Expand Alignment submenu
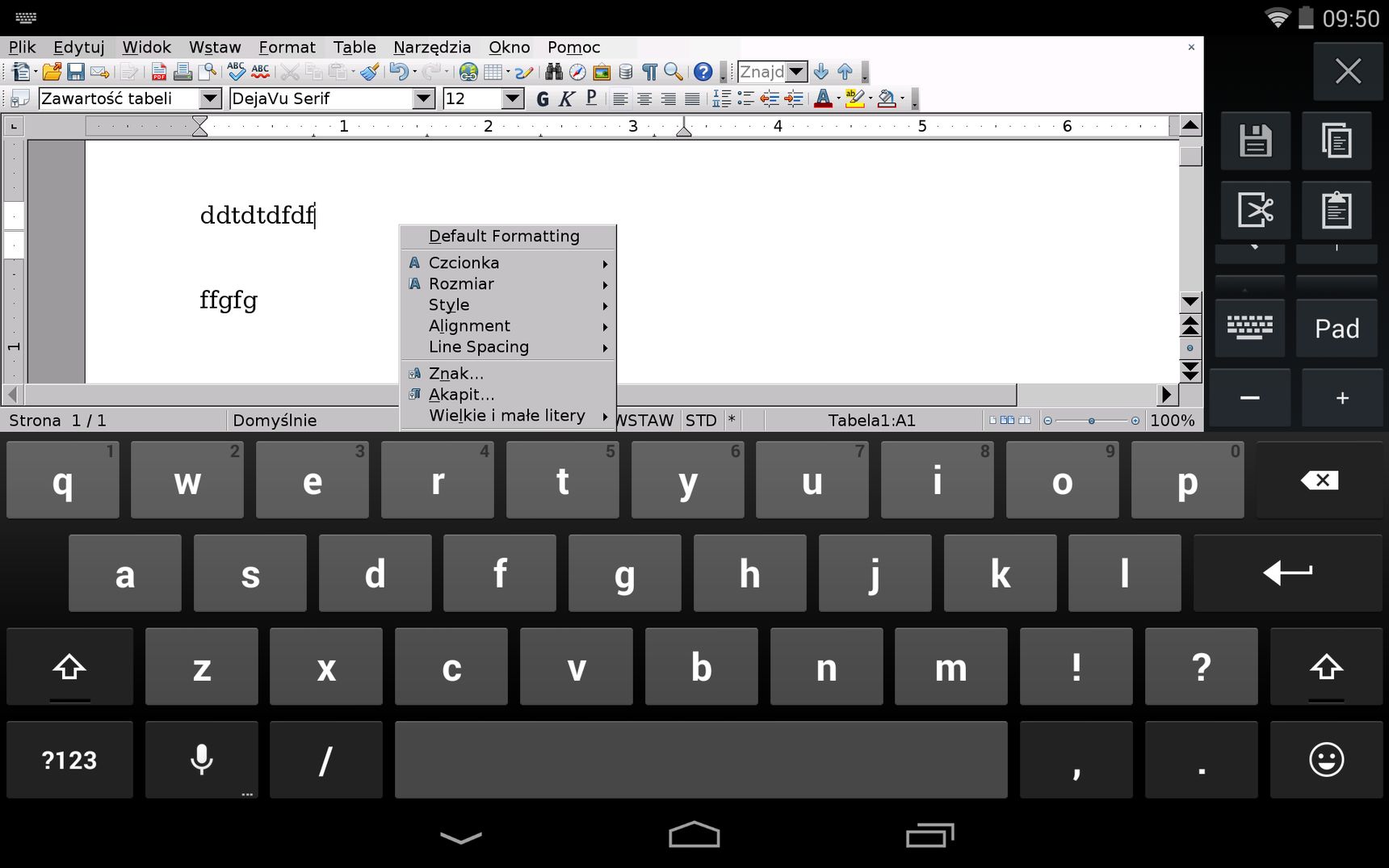The image size is (1389, 868). point(508,325)
